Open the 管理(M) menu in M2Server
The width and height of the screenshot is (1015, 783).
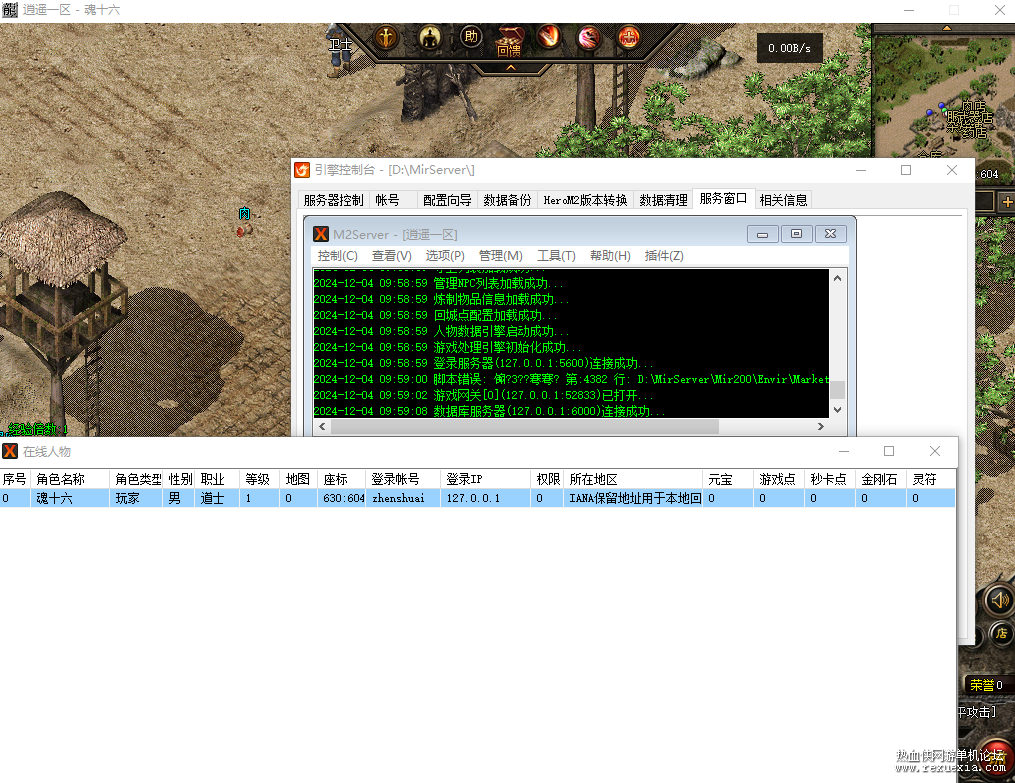(500, 256)
